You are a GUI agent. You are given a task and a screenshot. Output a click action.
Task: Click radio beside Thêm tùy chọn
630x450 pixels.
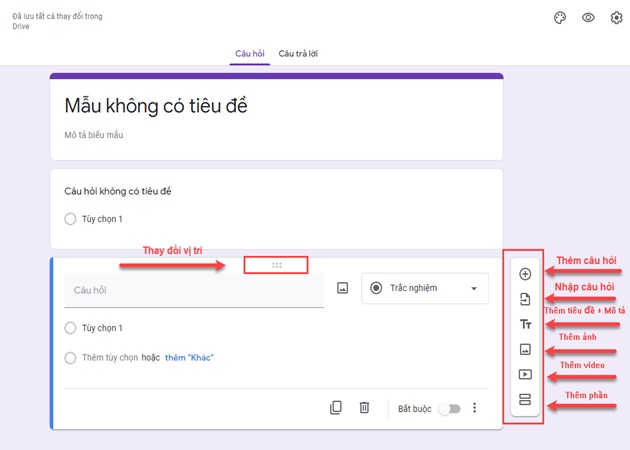(x=70, y=358)
